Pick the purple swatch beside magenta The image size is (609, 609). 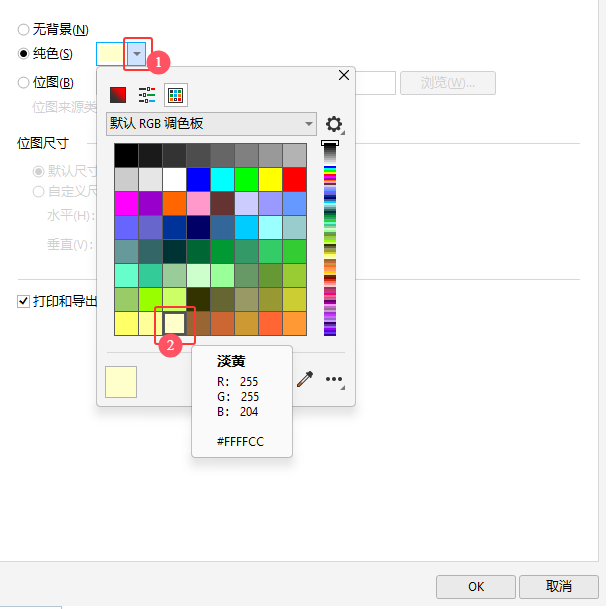tap(150, 204)
